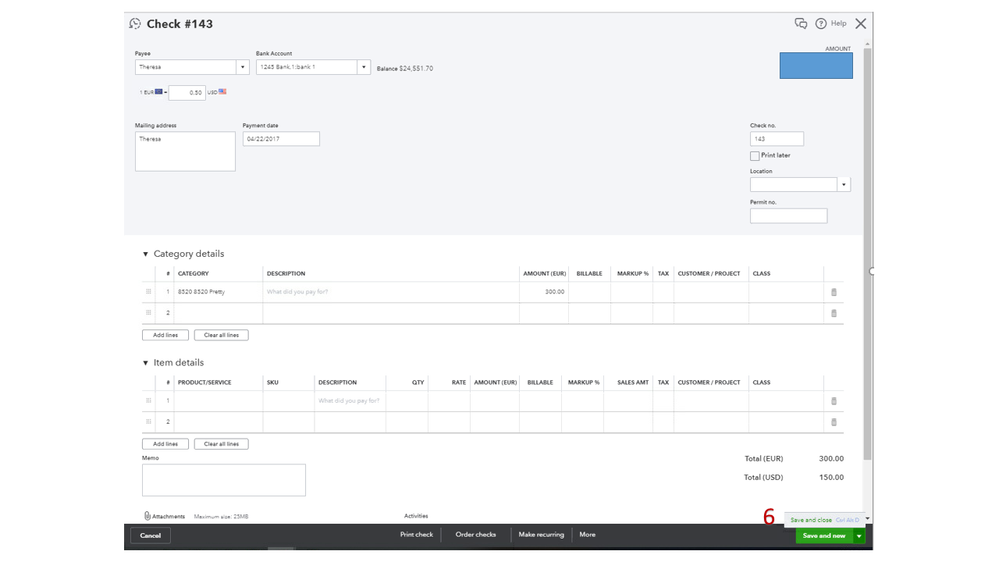Click the Help question mark icon

pos(821,24)
